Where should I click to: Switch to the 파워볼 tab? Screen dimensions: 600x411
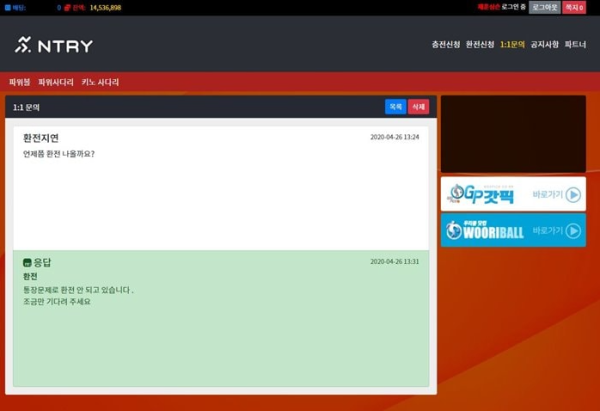click(x=19, y=82)
